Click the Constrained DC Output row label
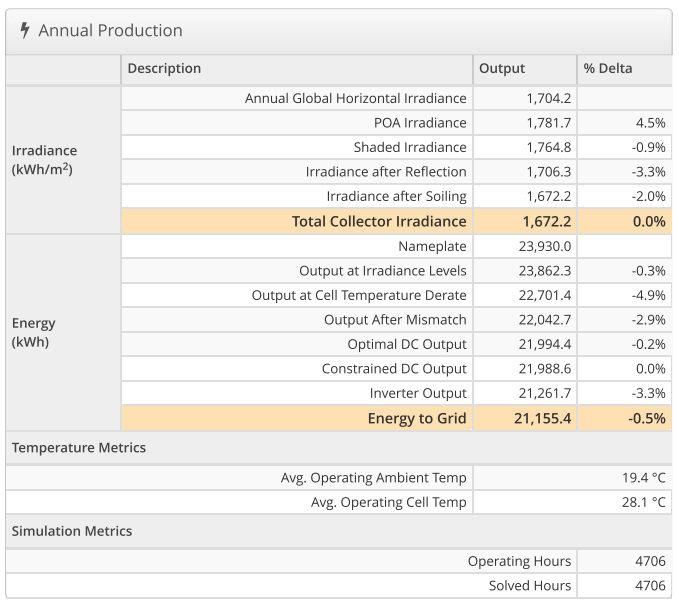 point(393,369)
